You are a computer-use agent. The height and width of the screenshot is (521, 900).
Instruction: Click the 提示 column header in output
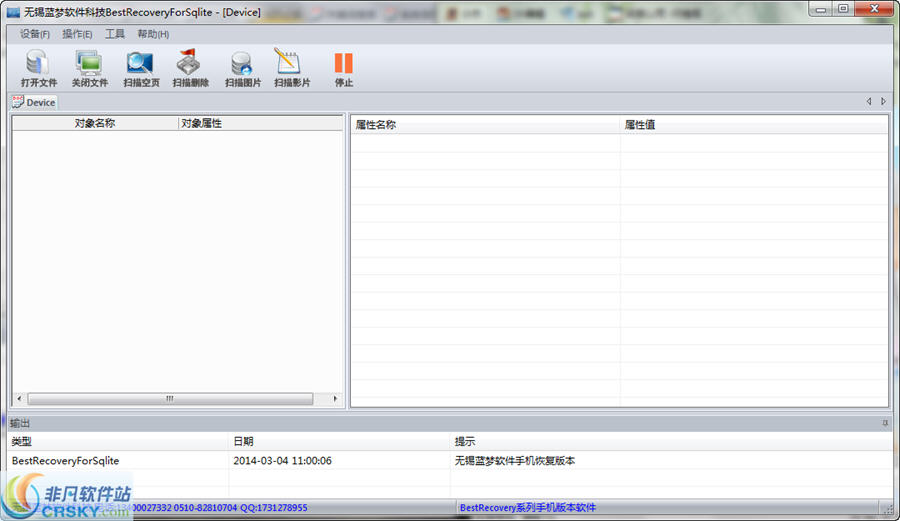pos(671,441)
